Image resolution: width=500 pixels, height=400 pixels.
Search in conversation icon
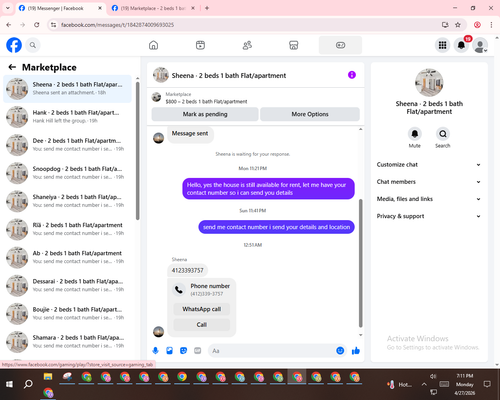pyautogui.click(x=443, y=134)
